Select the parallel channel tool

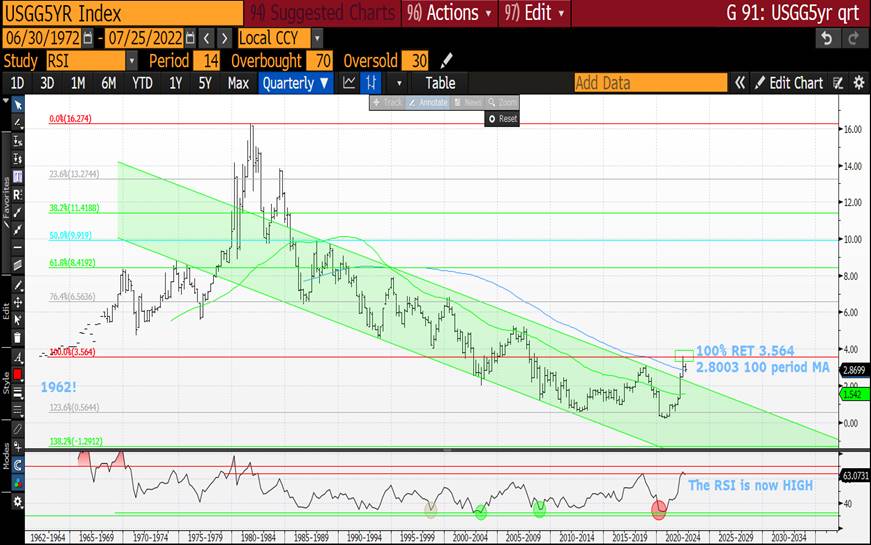[x=18, y=266]
